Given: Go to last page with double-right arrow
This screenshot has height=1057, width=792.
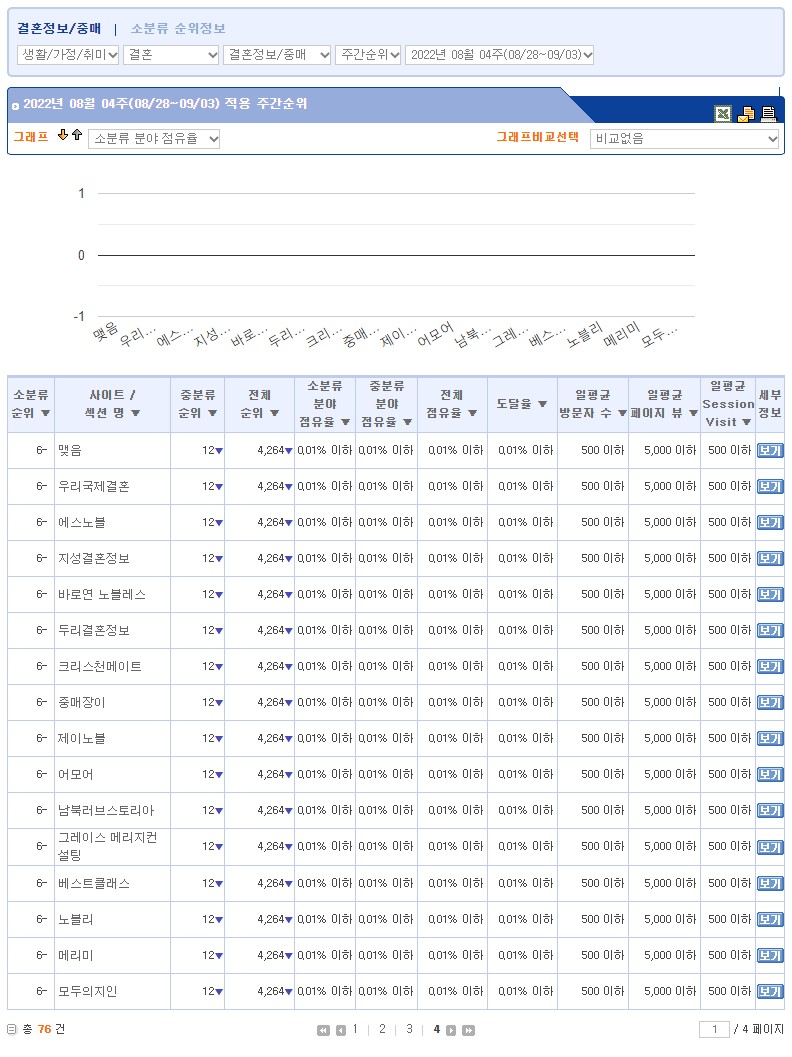Looking at the screenshot, I should pyautogui.click(x=468, y=1030).
